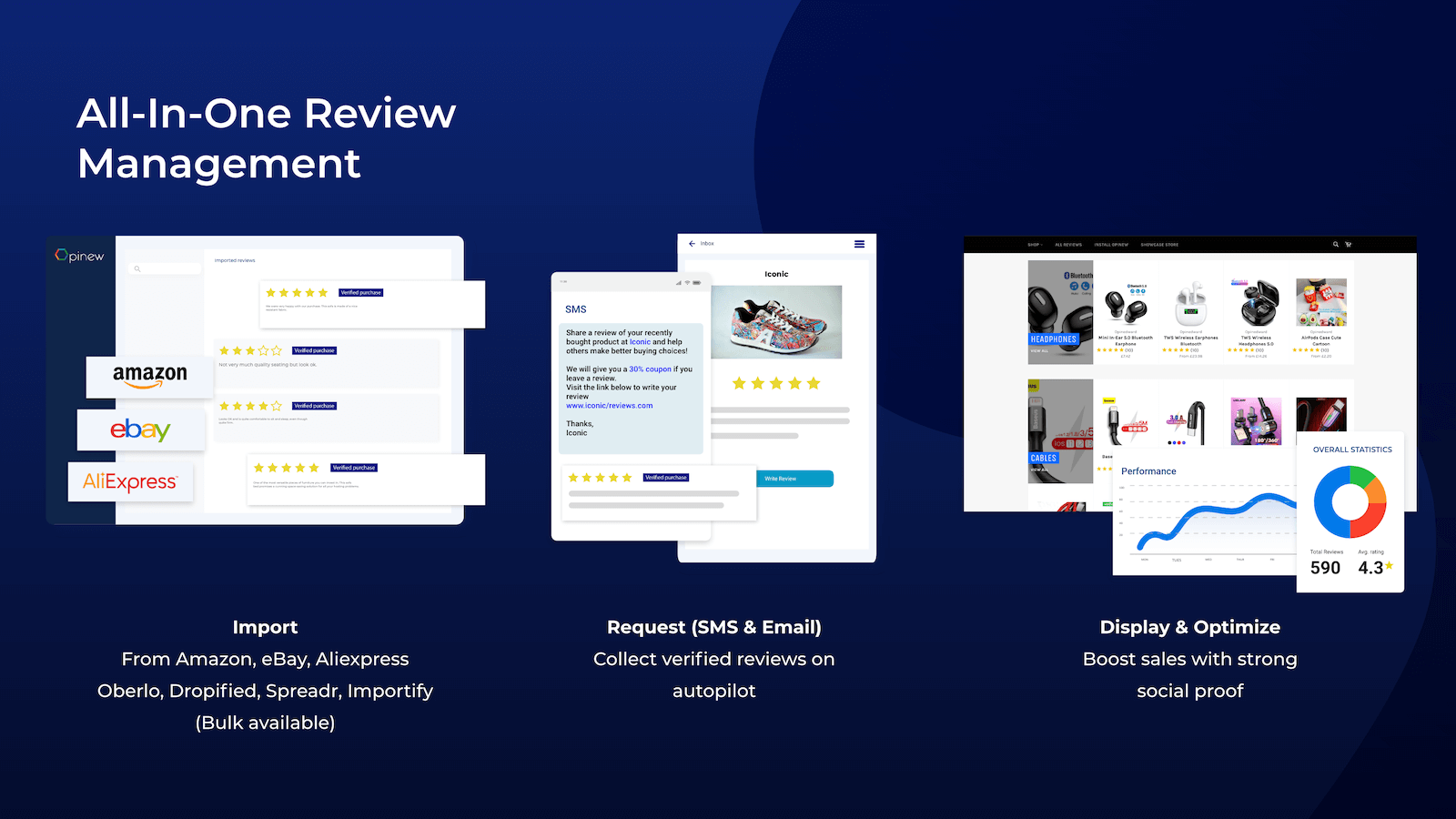The width and height of the screenshot is (1456, 819).
Task: Select the eBay import source card
Action: (141, 430)
